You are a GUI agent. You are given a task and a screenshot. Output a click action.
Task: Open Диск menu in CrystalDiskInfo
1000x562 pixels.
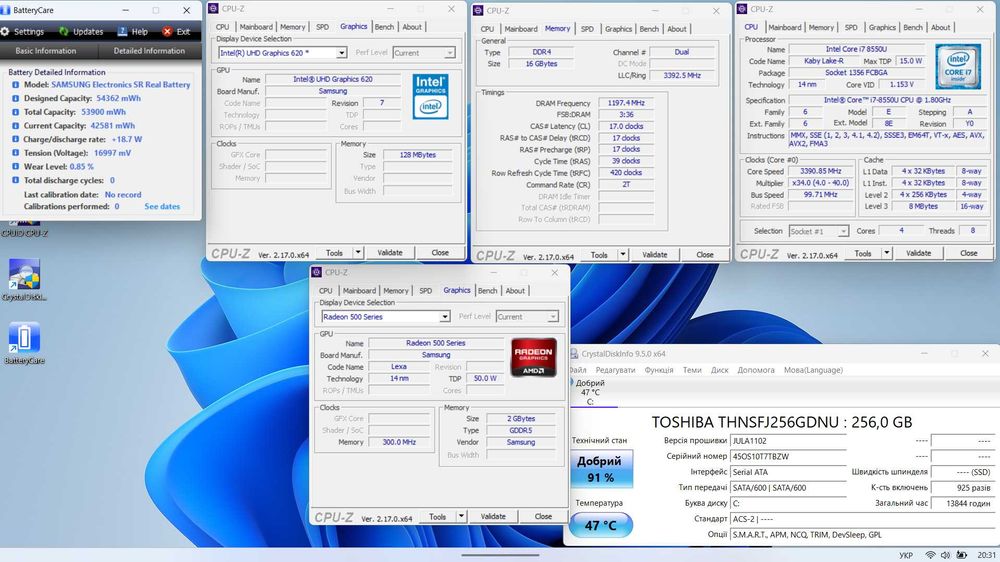(719, 370)
